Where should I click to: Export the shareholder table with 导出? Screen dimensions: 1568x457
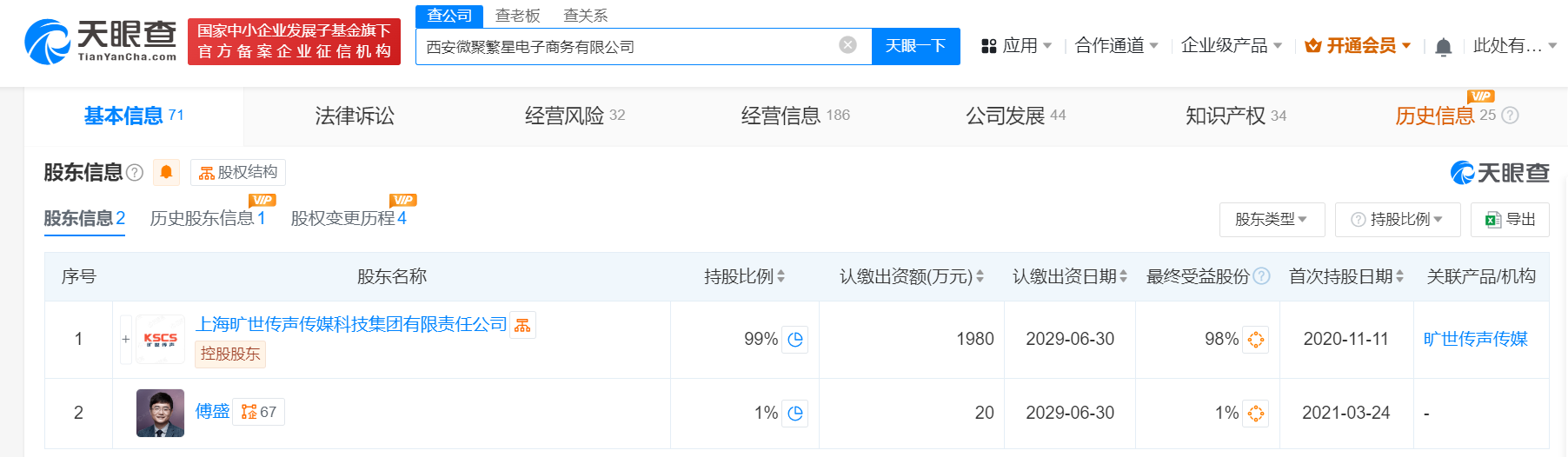click(x=1510, y=220)
